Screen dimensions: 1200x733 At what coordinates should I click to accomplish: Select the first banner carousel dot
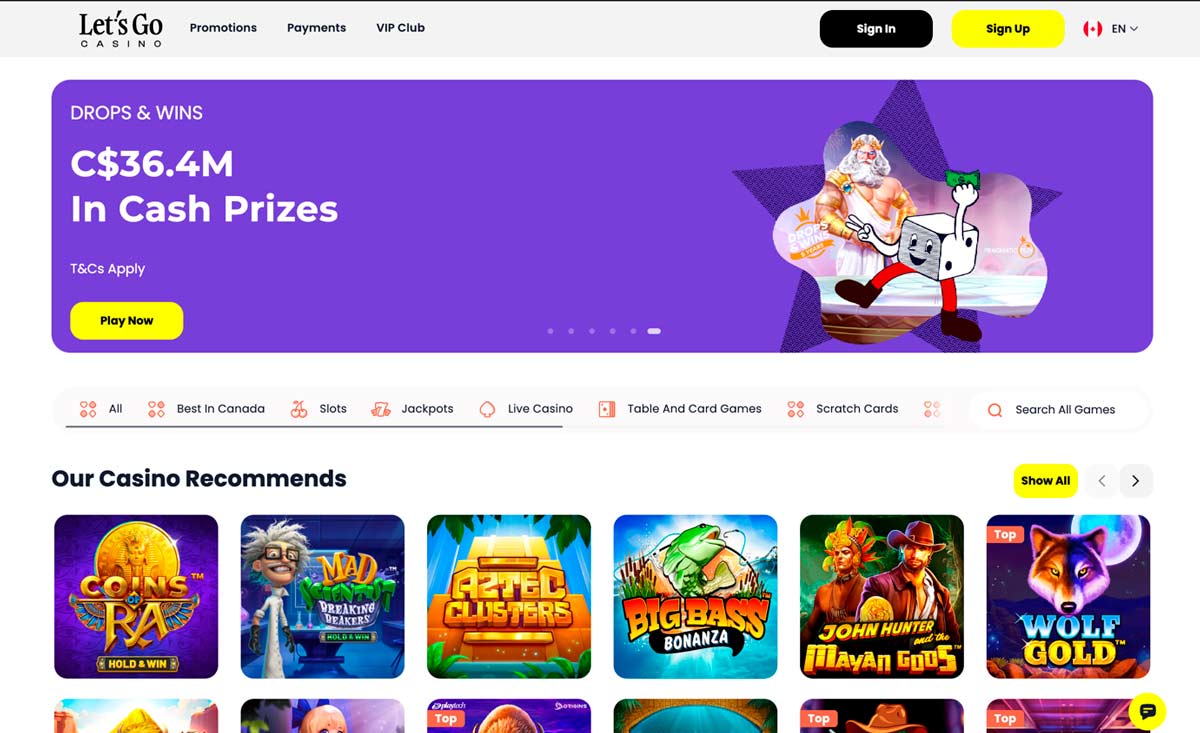(550, 331)
